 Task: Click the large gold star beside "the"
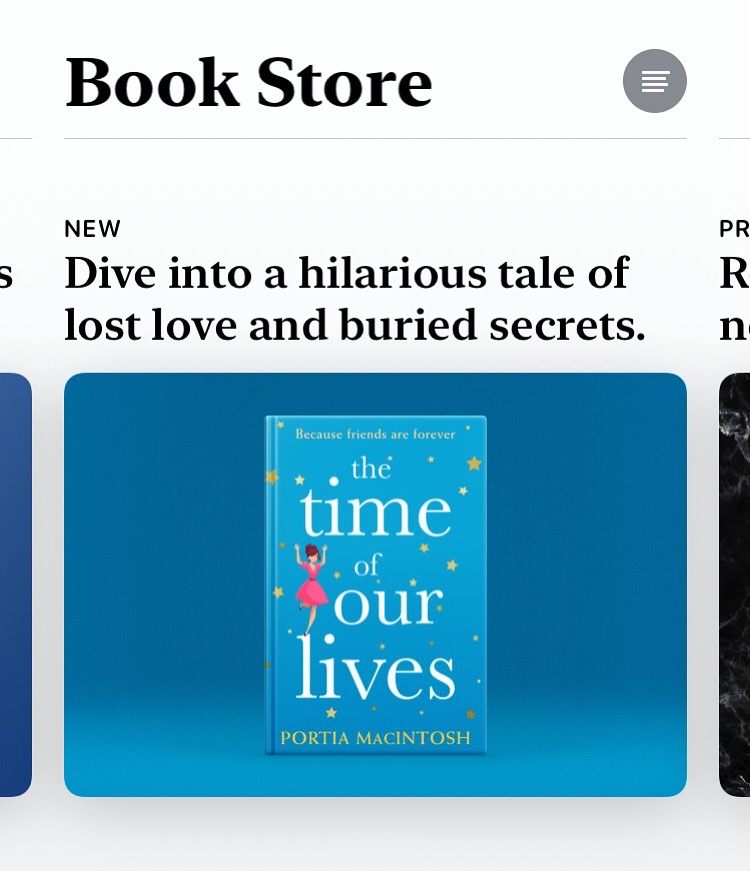474,463
